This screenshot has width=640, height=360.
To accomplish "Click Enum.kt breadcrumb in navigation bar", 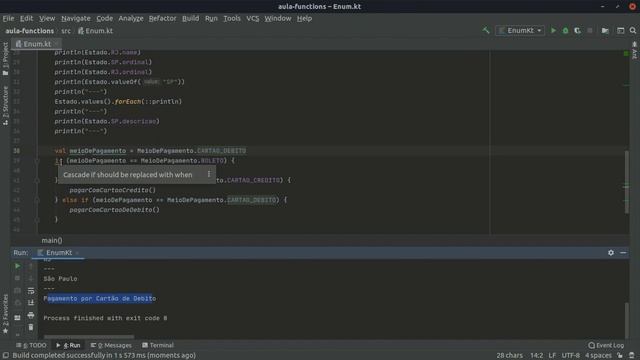I will 95,31.
